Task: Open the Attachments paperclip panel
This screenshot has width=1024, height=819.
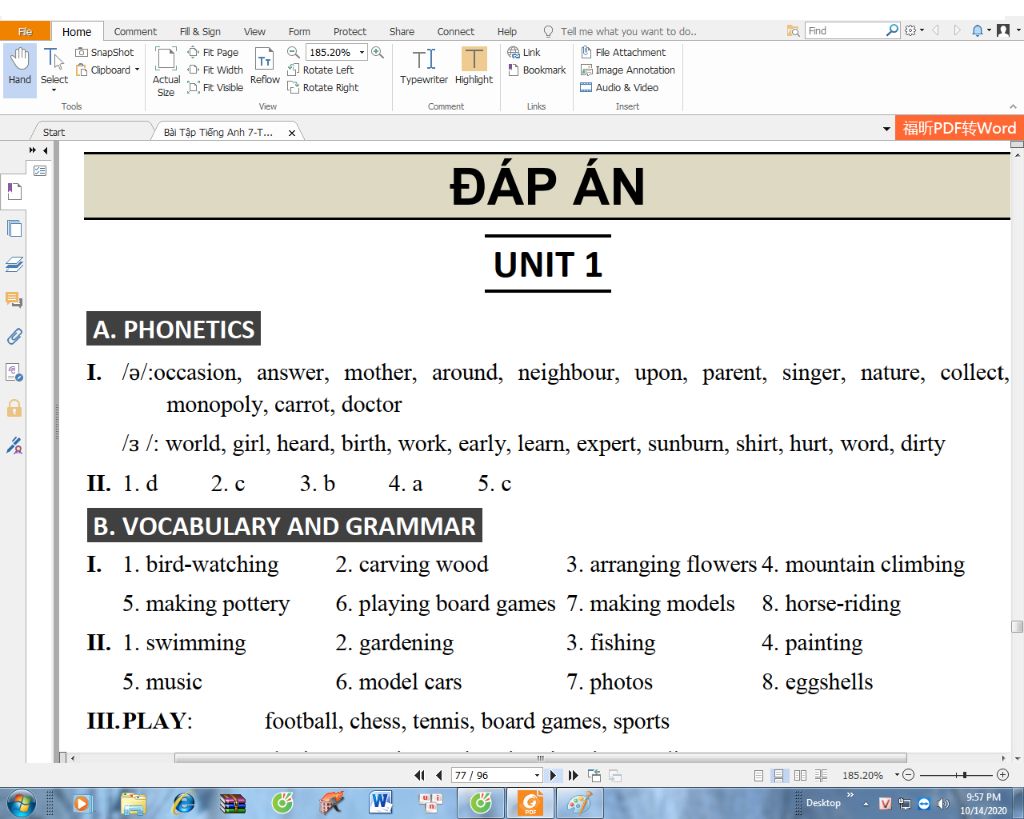Action: [x=14, y=336]
